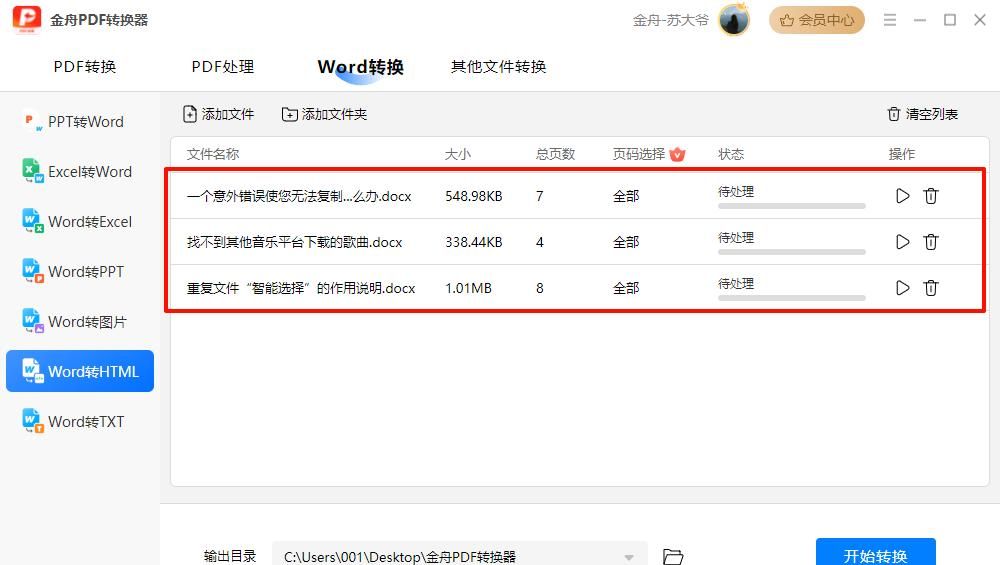Open the hamburger main menu icon
The width and height of the screenshot is (1000, 565).
[890, 20]
